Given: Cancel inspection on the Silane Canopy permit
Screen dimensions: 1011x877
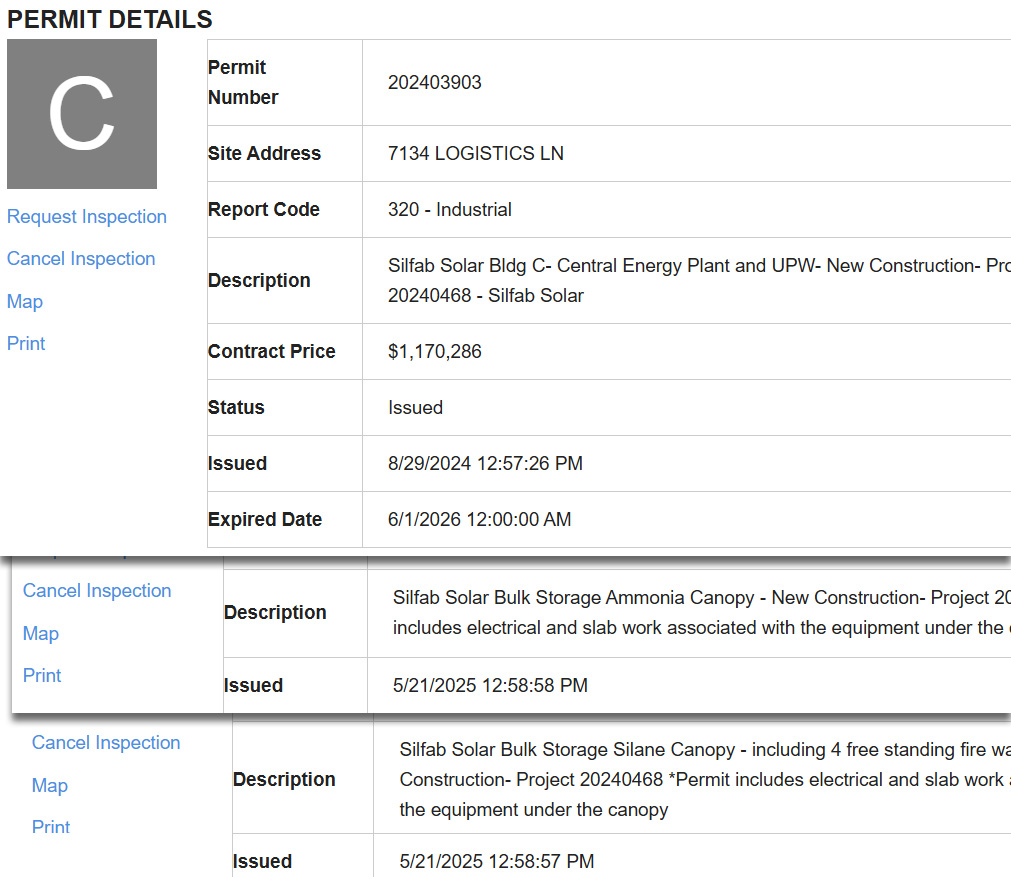Looking at the screenshot, I should coord(106,743).
